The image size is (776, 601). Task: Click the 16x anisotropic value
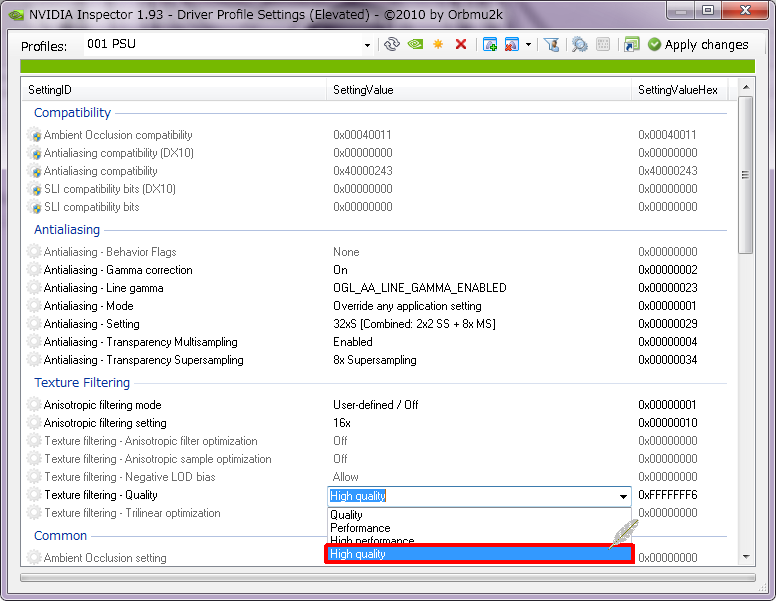tap(341, 423)
